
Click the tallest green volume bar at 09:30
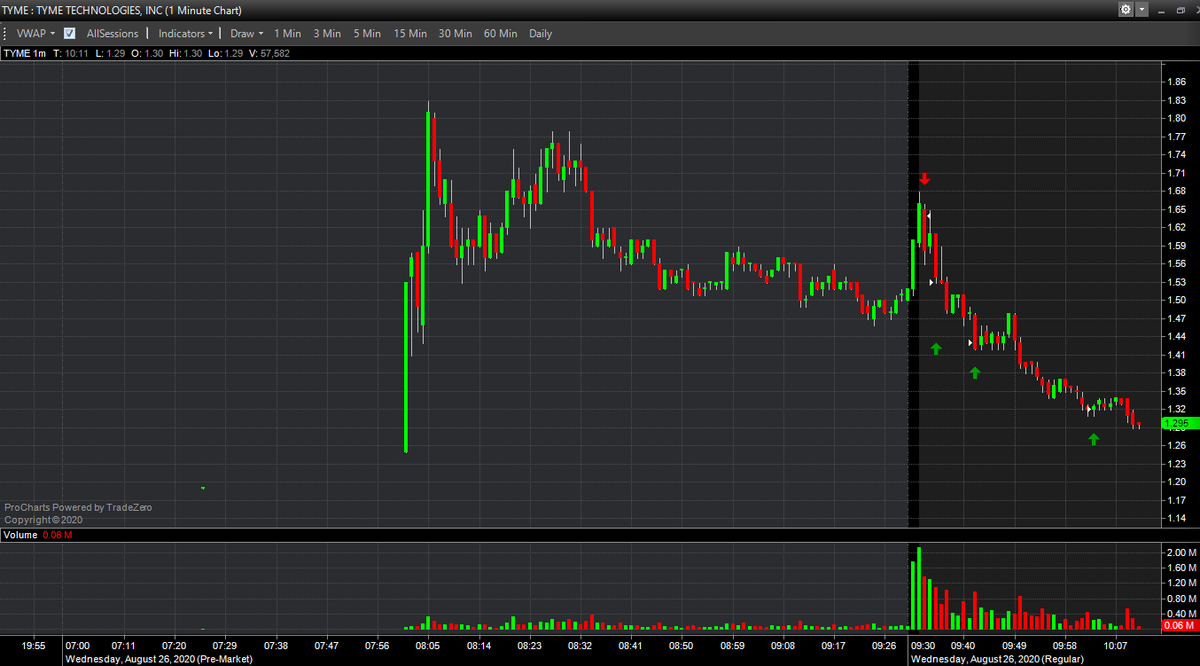click(x=919, y=589)
